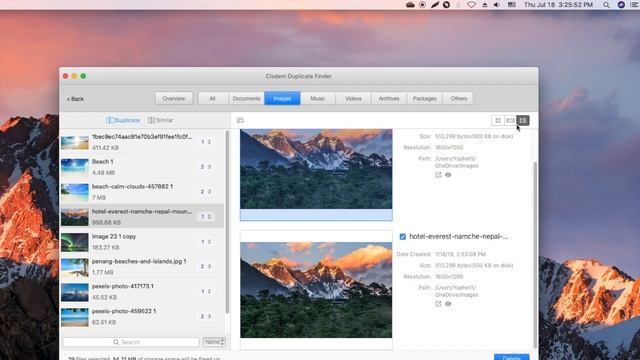
Task: Go Back to the previous screen
Action: point(75,99)
